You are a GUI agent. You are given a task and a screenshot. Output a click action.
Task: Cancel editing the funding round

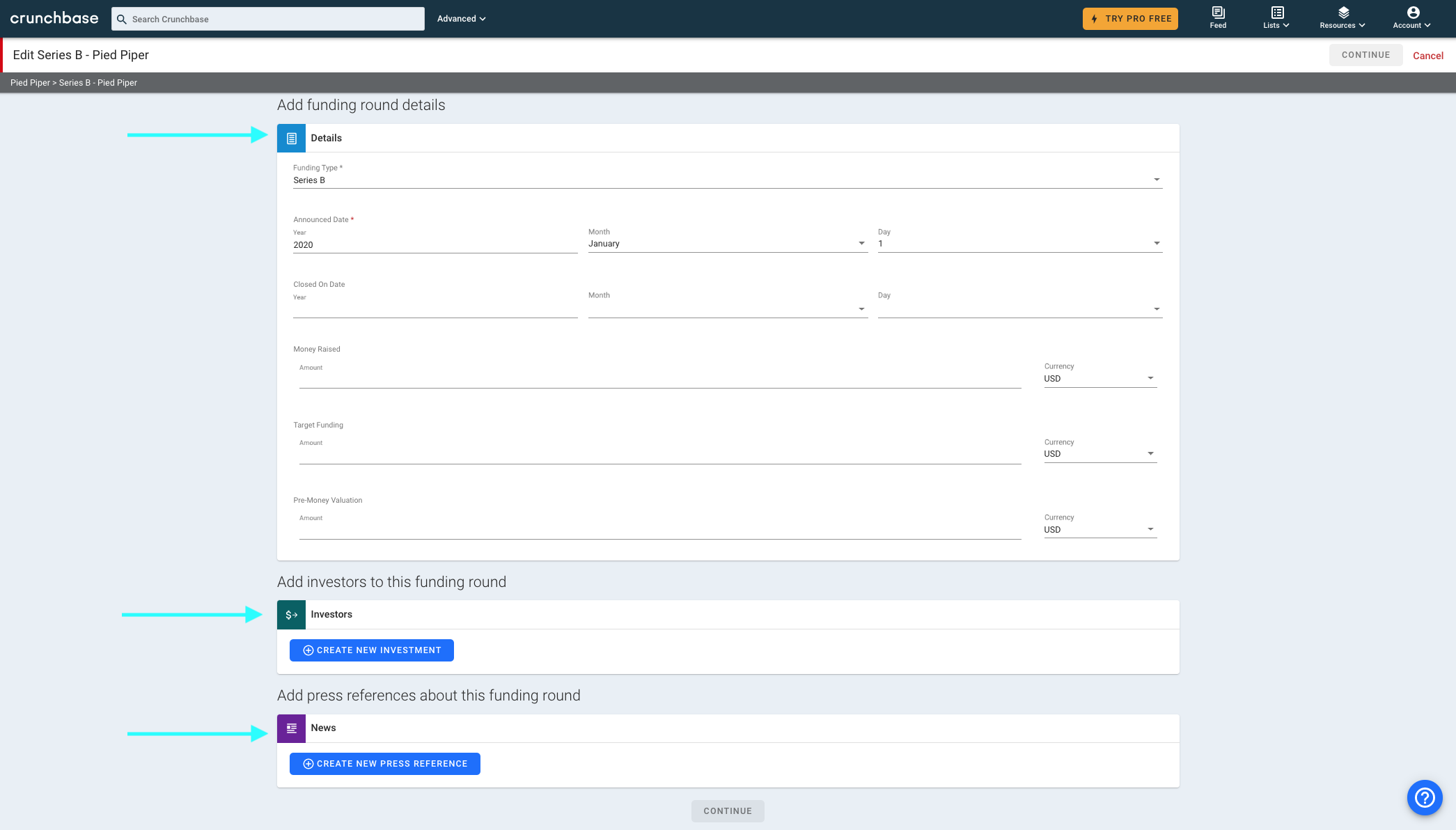1427,56
